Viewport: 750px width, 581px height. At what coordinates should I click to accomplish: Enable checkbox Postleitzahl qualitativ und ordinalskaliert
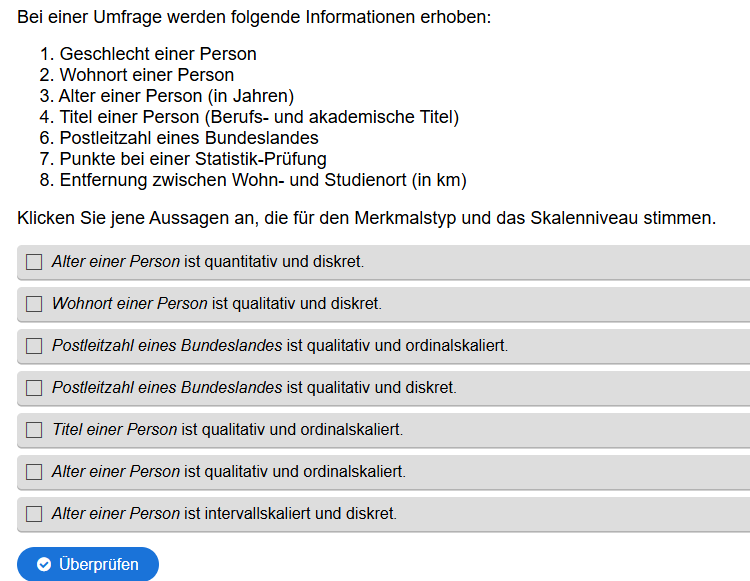(34, 346)
